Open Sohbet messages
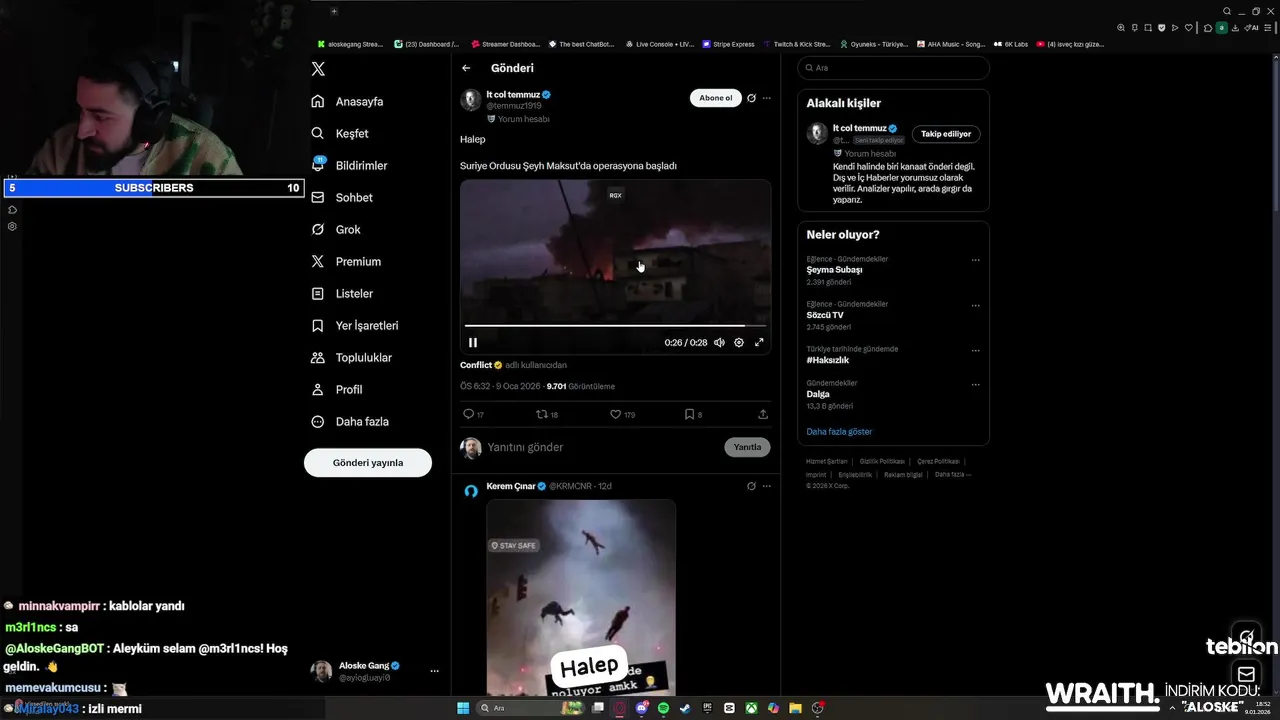1280x720 pixels. (341, 198)
